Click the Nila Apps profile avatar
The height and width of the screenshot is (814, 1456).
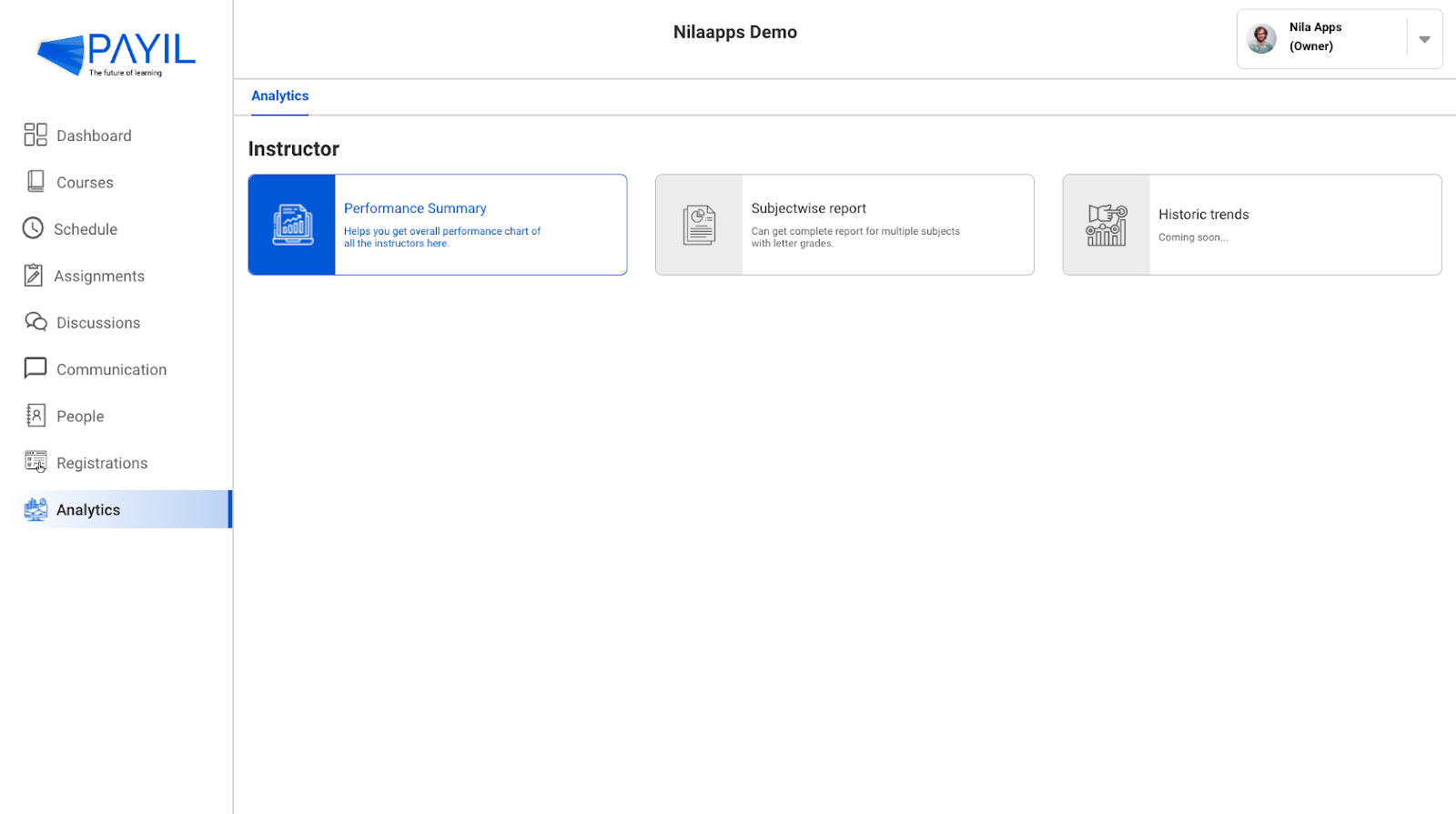tap(1261, 38)
